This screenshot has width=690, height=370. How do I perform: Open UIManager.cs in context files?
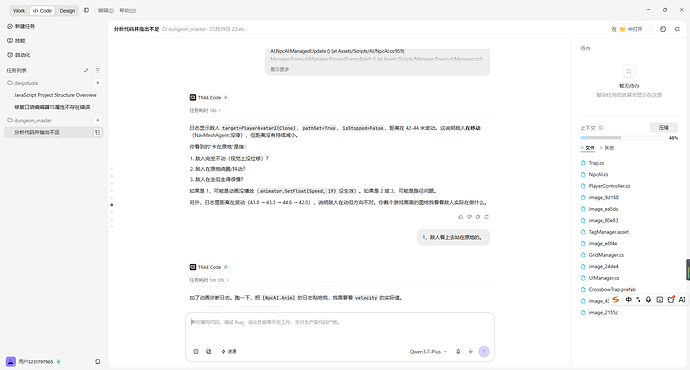[x=604, y=278]
